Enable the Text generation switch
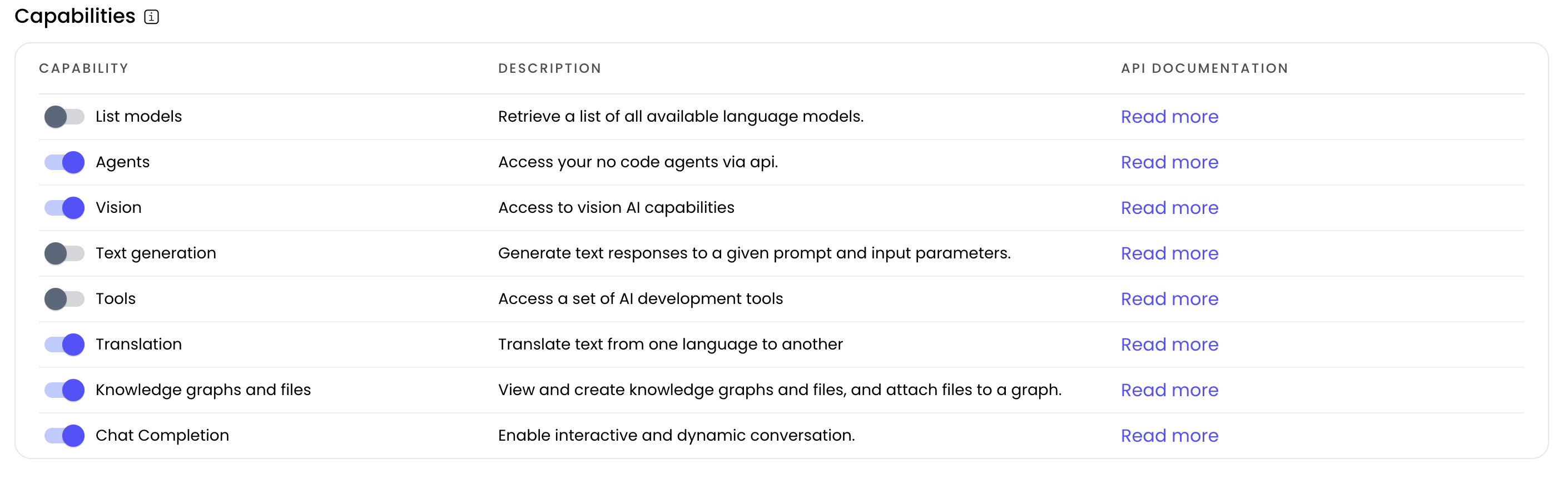 coord(64,254)
